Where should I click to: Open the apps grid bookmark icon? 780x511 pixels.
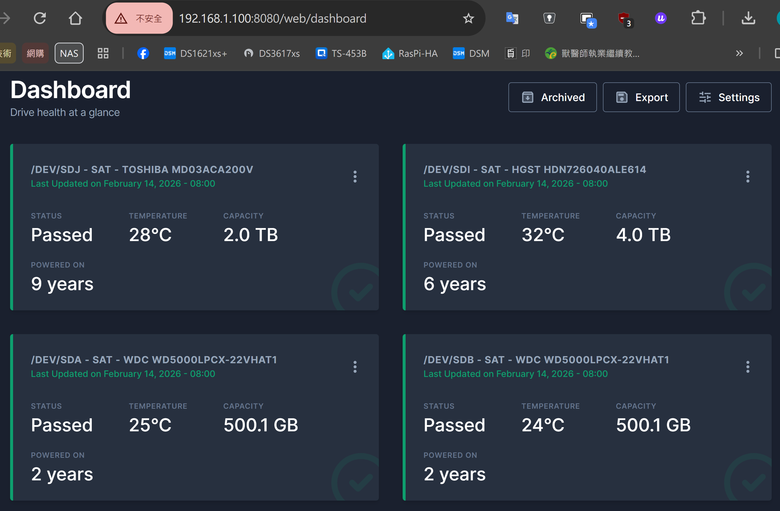click(x=103, y=53)
